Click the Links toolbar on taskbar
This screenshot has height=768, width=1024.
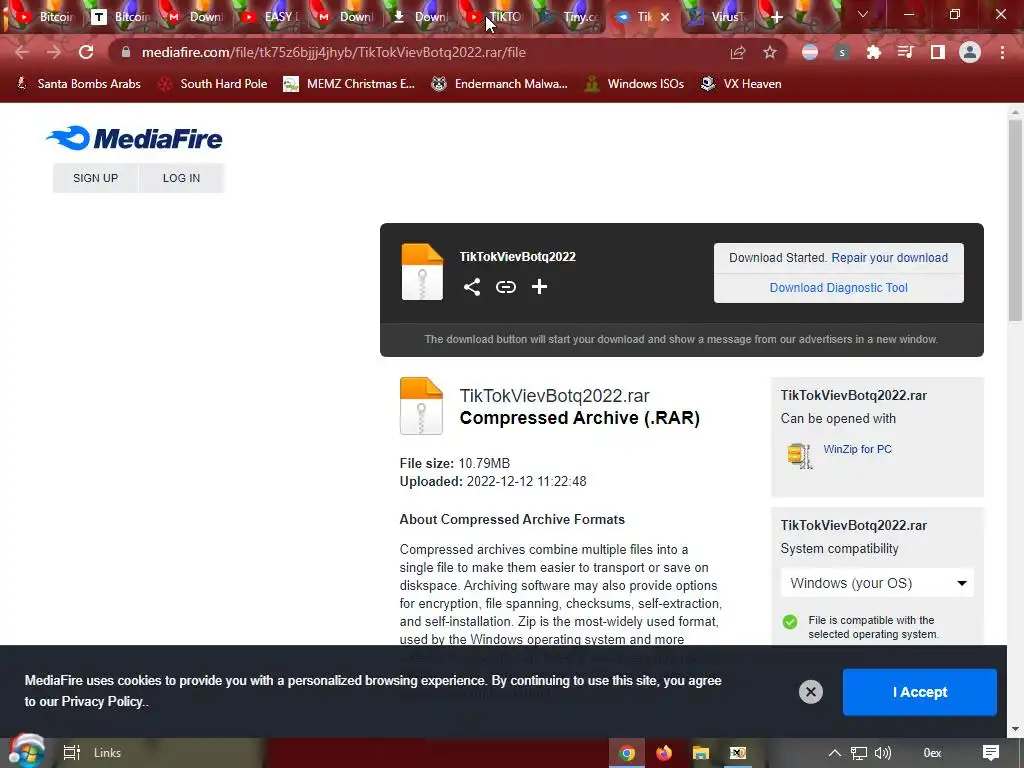click(107, 753)
